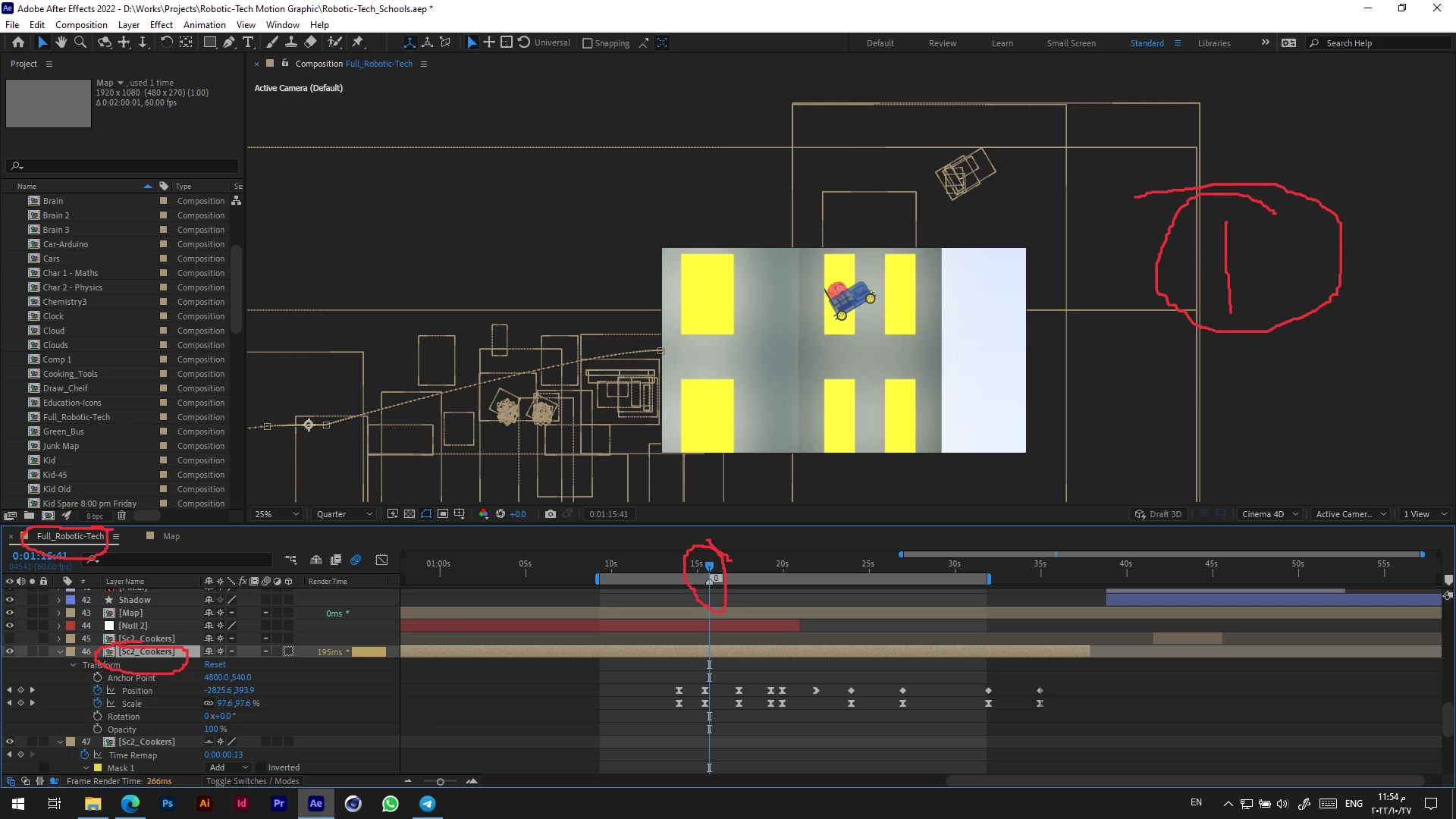Enable the Snapping checkbox
This screenshot has height=819, width=1456.
tap(587, 43)
